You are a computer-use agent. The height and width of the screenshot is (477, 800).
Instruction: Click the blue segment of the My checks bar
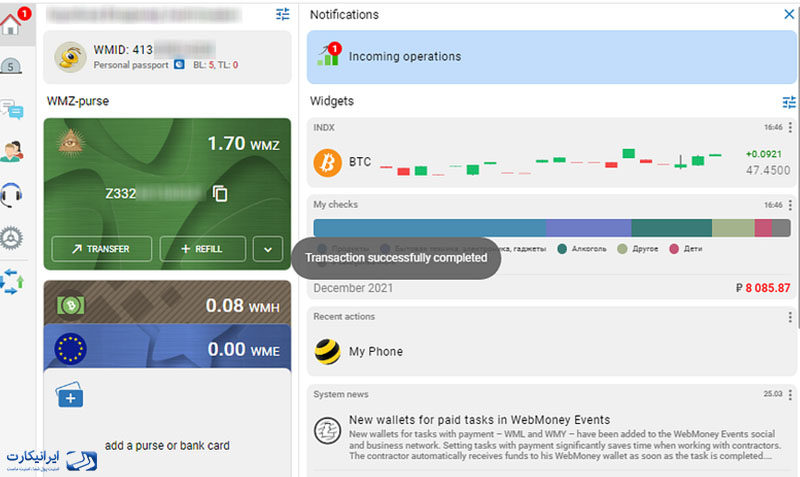click(x=430, y=228)
